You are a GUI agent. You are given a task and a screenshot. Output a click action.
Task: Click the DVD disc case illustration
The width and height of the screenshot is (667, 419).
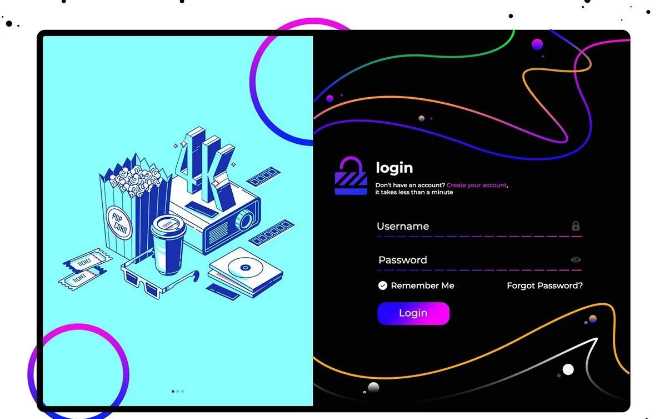(x=245, y=271)
